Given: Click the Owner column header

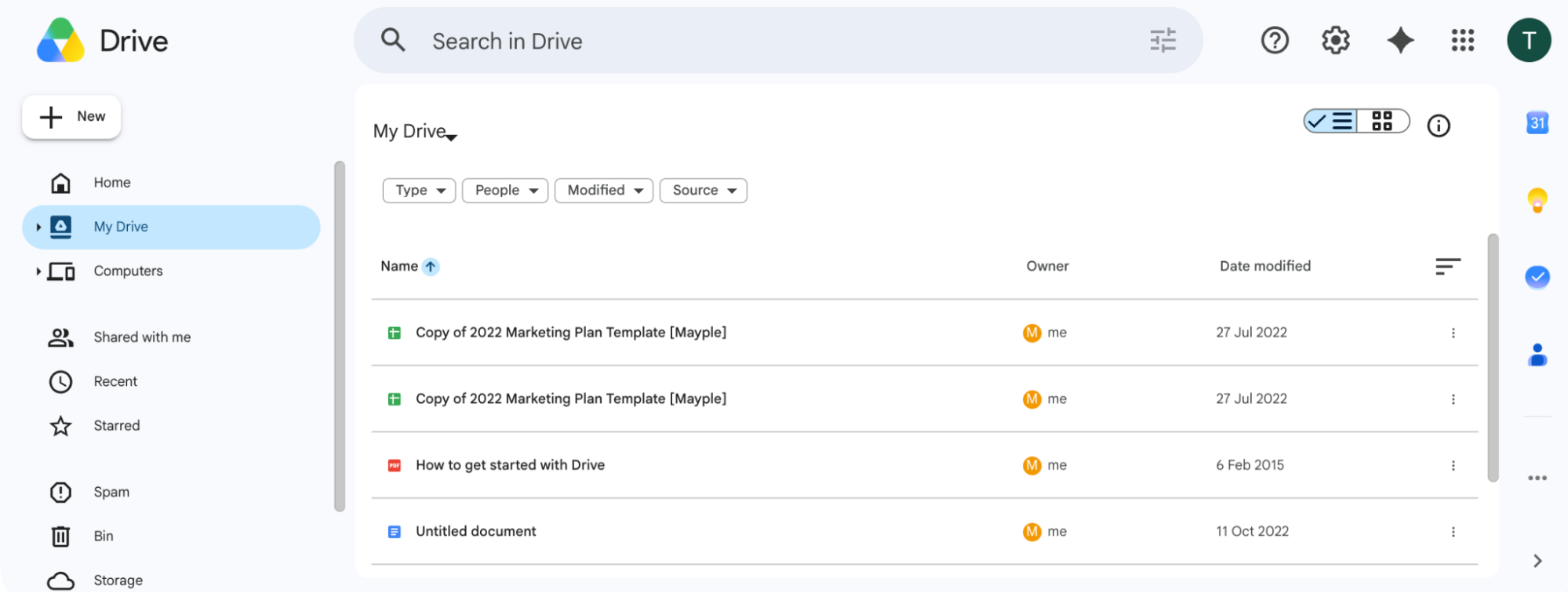Looking at the screenshot, I should point(1047,267).
